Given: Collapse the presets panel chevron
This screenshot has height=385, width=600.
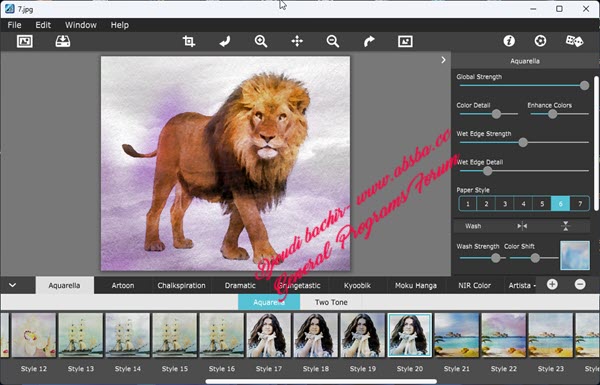Looking at the screenshot, I should pos(13,285).
